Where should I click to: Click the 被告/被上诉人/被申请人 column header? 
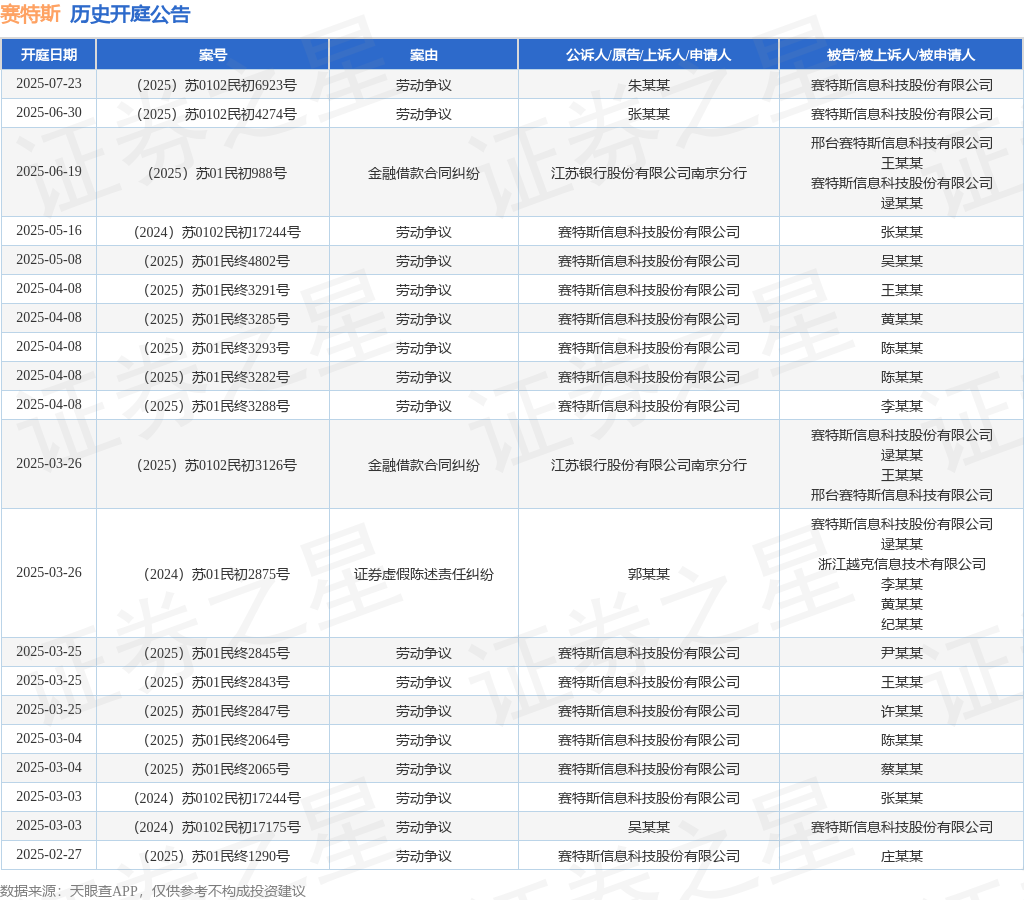point(901,55)
